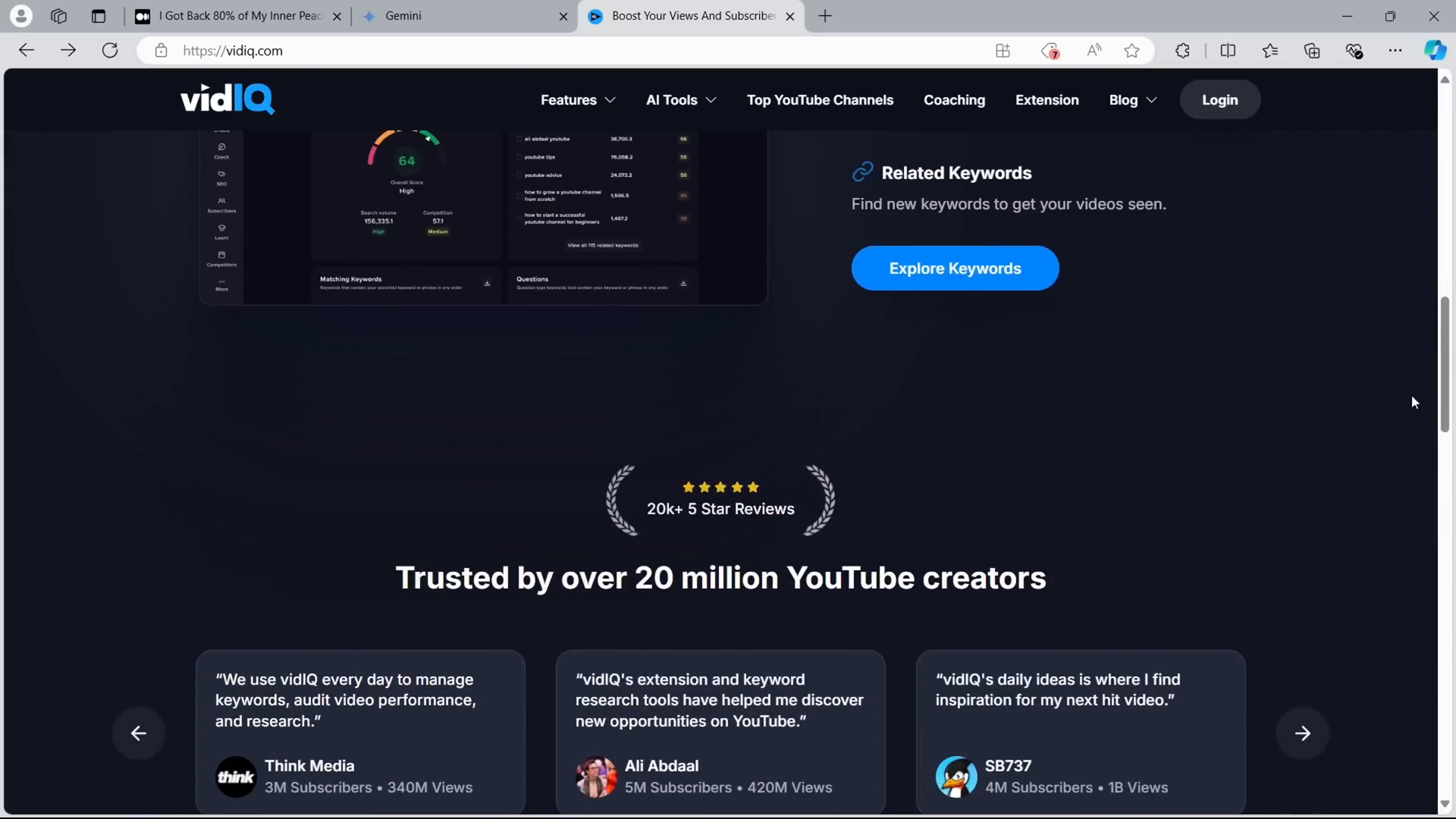Open the workspaces icon

coord(59,16)
